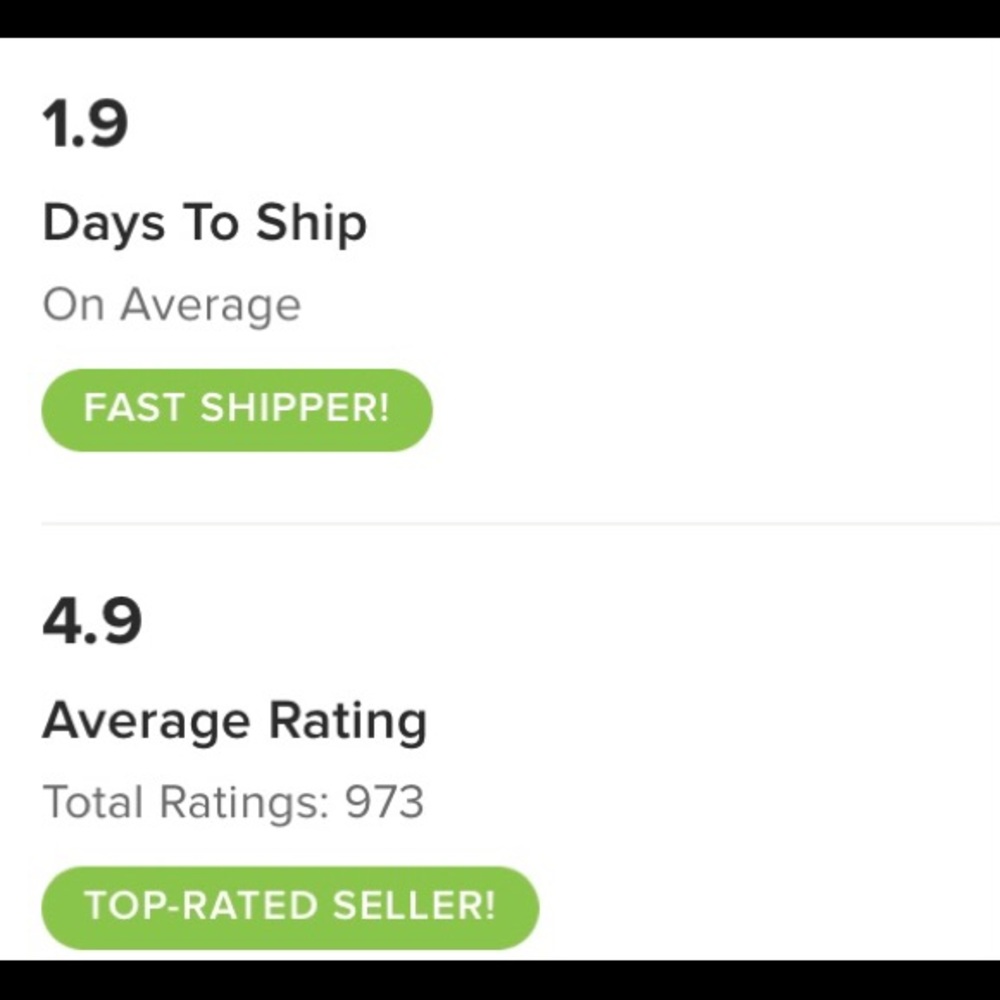Viewport: 1000px width, 1000px height.
Task: Click the 973 ratings count
Action: [384, 802]
